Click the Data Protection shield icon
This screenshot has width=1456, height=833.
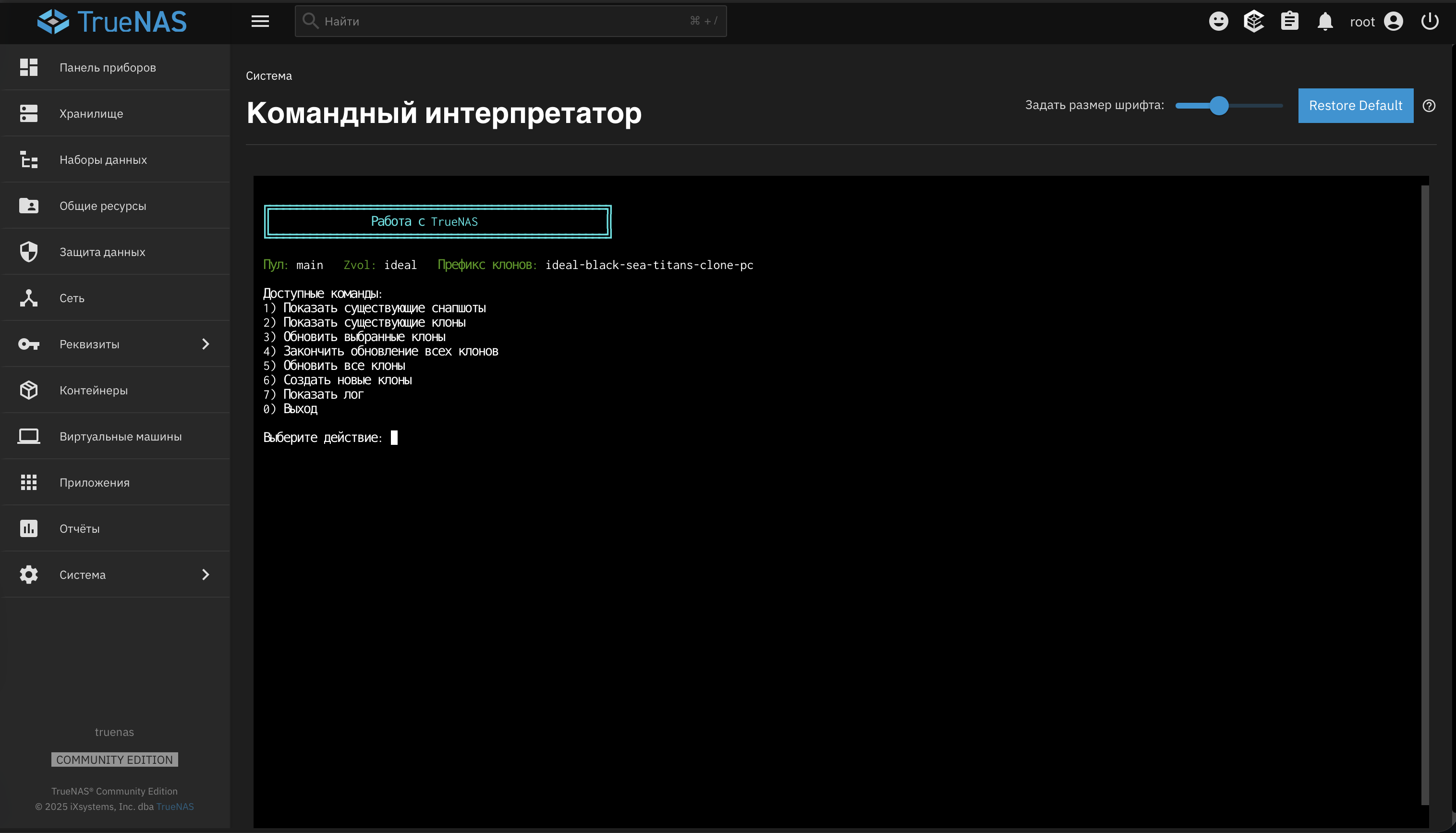(29, 252)
